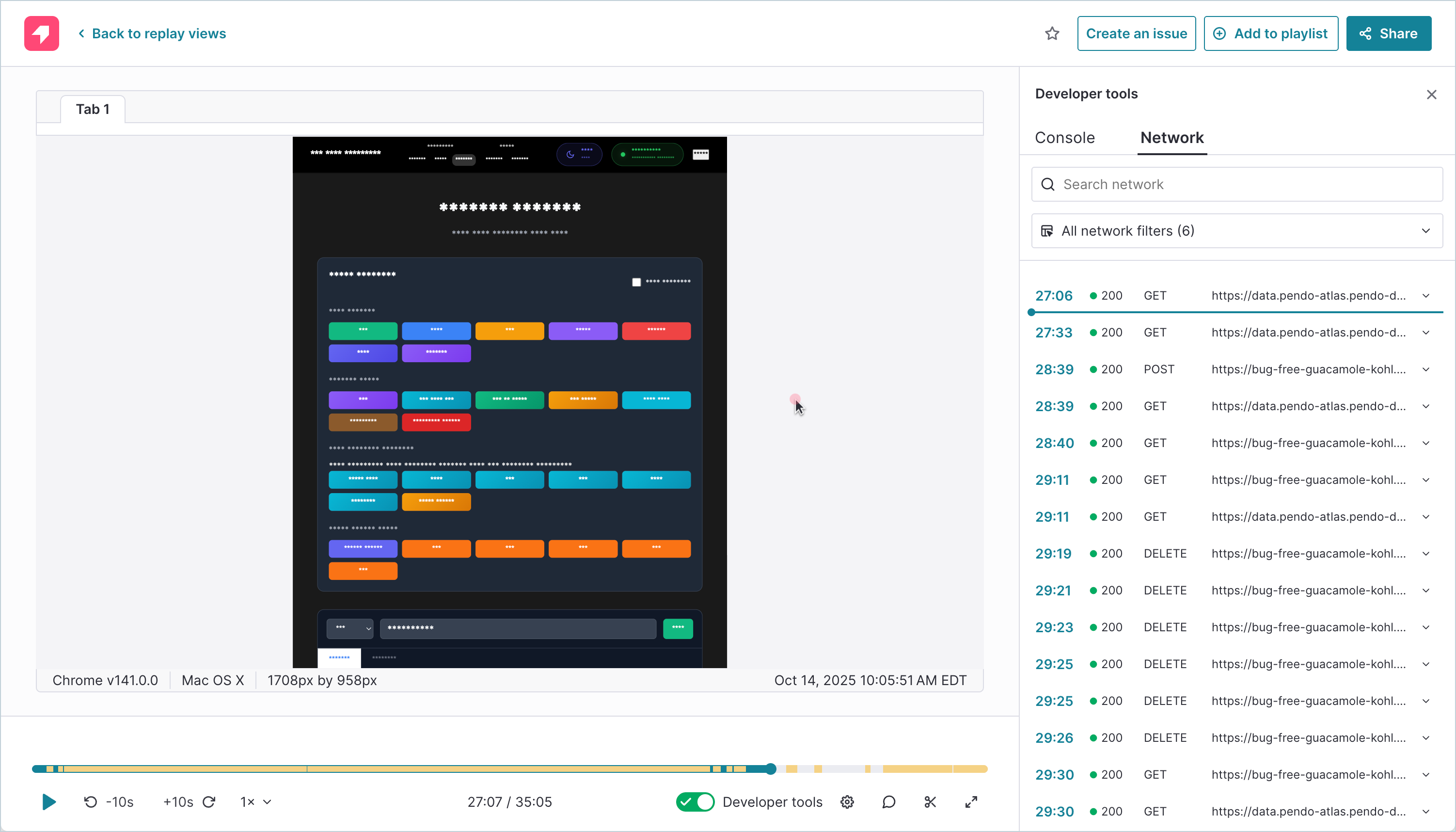The height and width of the screenshot is (832, 1456).
Task: Focus the Search network field
Action: click(x=1236, y=184)
